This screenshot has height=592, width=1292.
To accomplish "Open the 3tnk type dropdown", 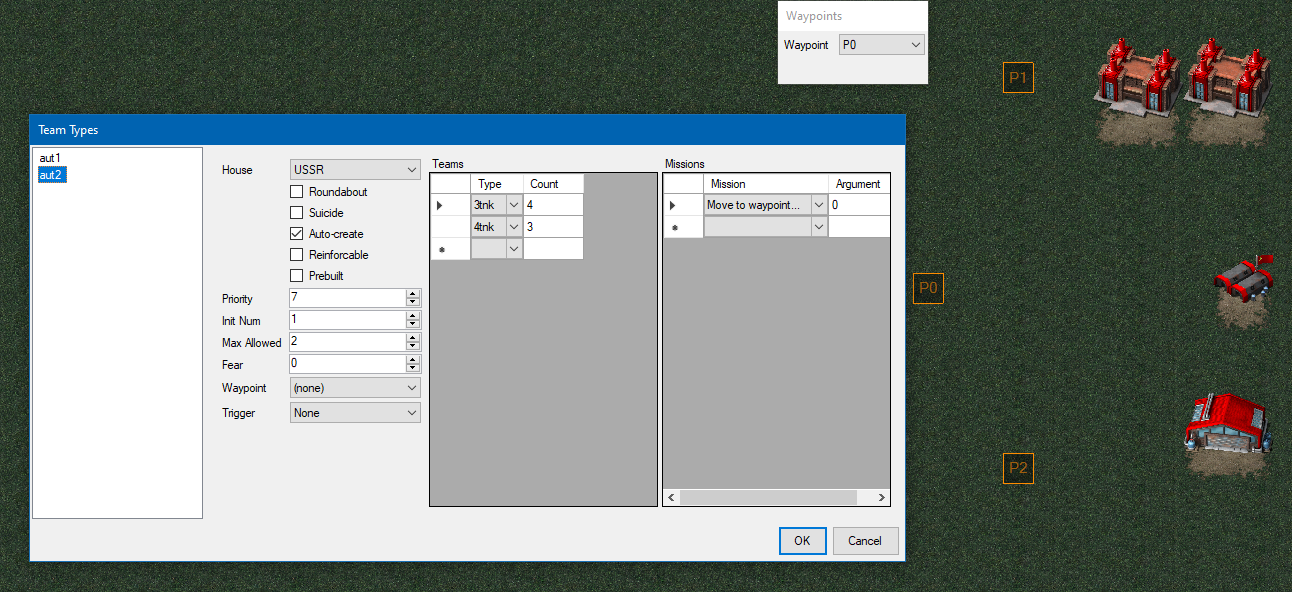I will (x=514, y=205).
